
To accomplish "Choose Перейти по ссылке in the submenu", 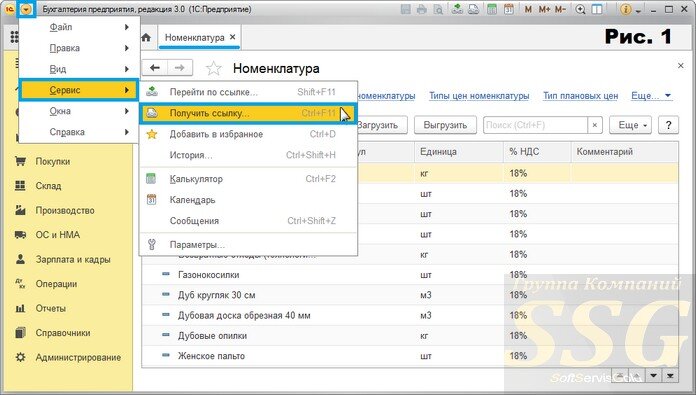I will tap(248, 92).
